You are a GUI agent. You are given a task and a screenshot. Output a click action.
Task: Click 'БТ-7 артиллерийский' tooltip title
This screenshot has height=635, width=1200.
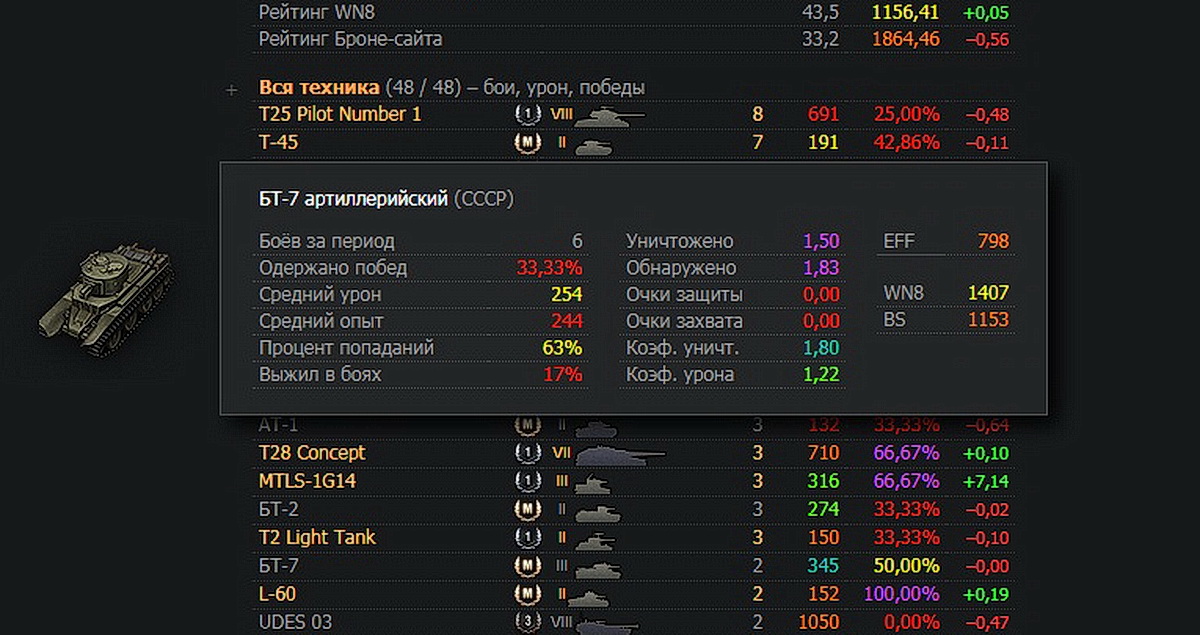[x=353, y=199]
